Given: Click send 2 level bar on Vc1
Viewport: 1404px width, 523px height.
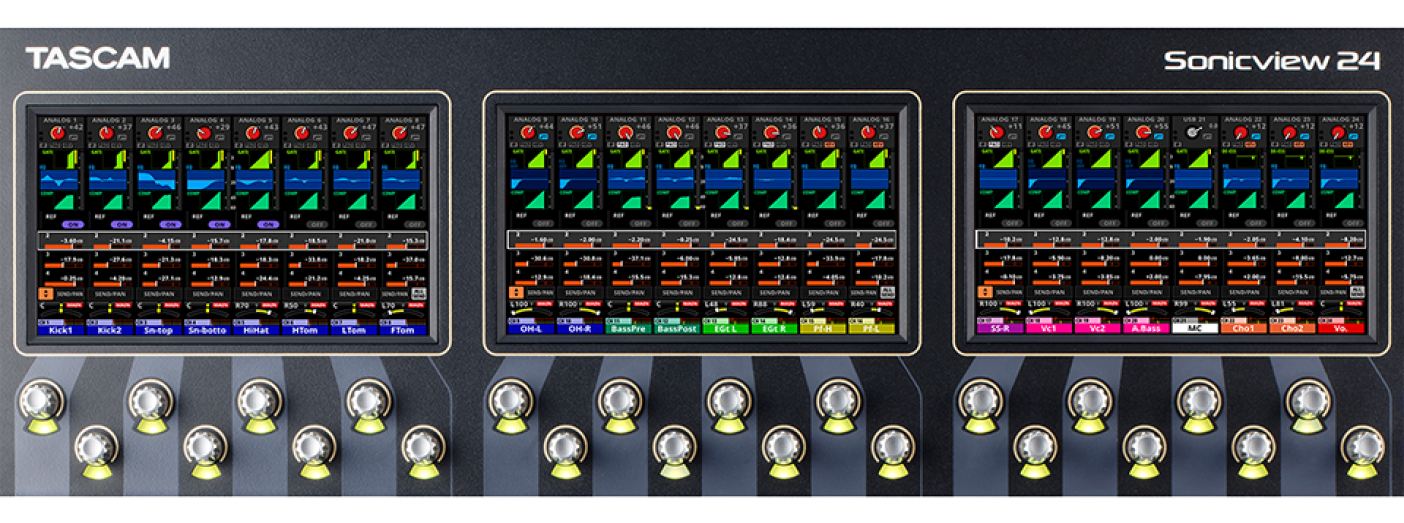Looking at the screenshot, I should (x=1045, y=243).
